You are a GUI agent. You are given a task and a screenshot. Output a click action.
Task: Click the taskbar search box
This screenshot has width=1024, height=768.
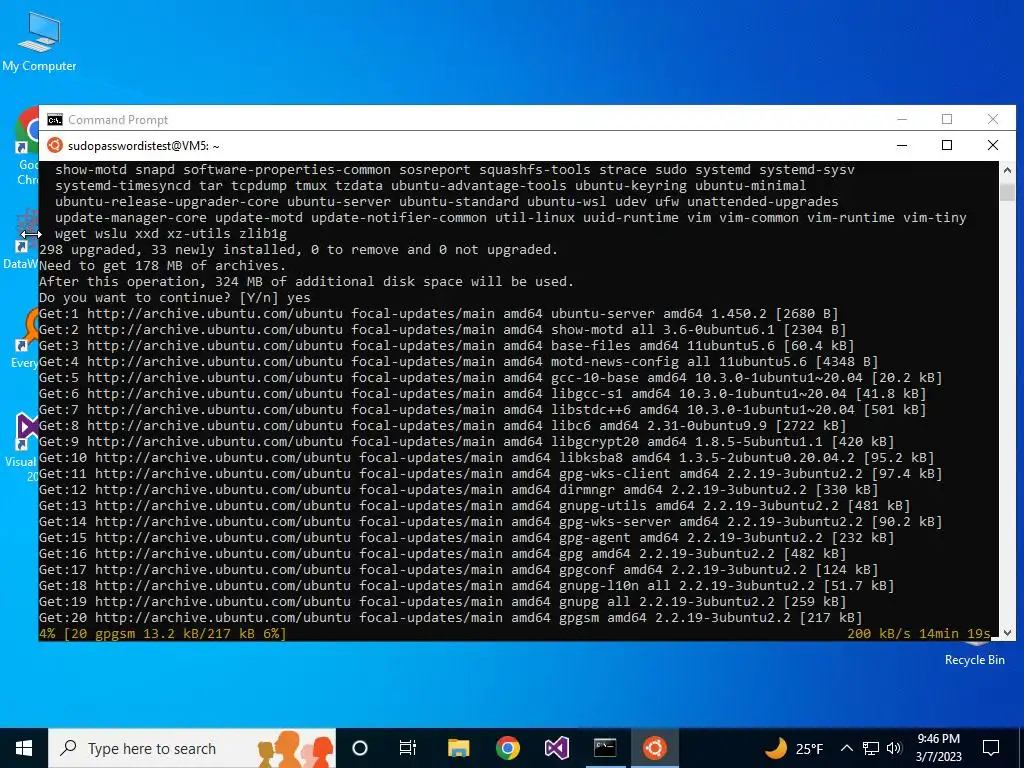click(192, 748)
